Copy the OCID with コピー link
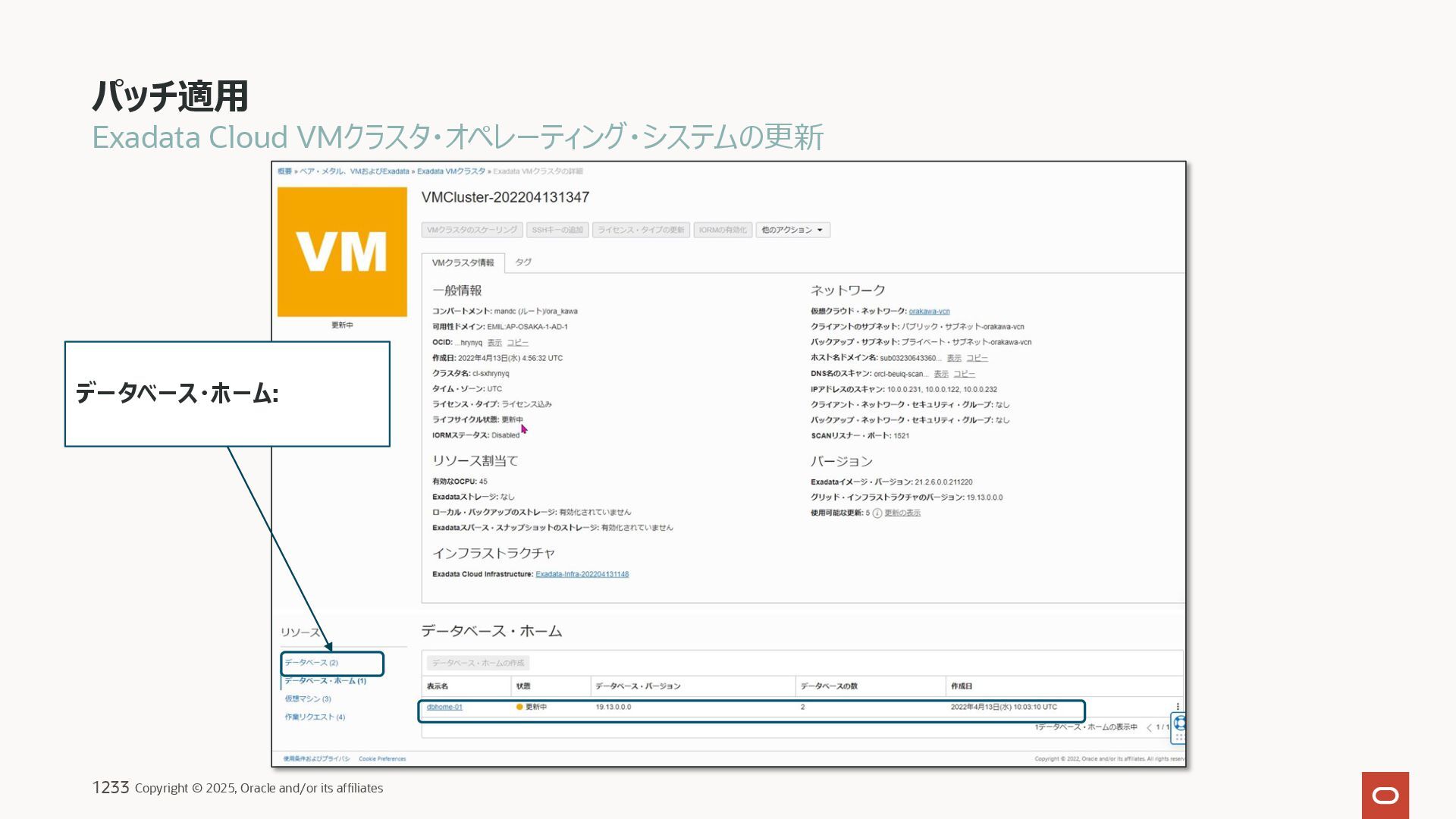The width and height of the screenshot is (1456, 819). pyautogui.click(x=517, y=343)
